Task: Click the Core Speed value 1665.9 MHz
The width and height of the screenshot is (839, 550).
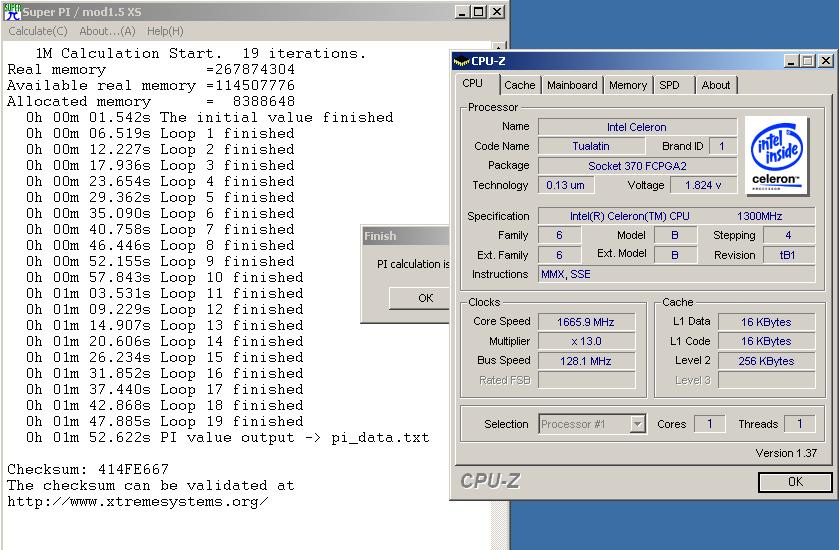Action: coord(586,322)
